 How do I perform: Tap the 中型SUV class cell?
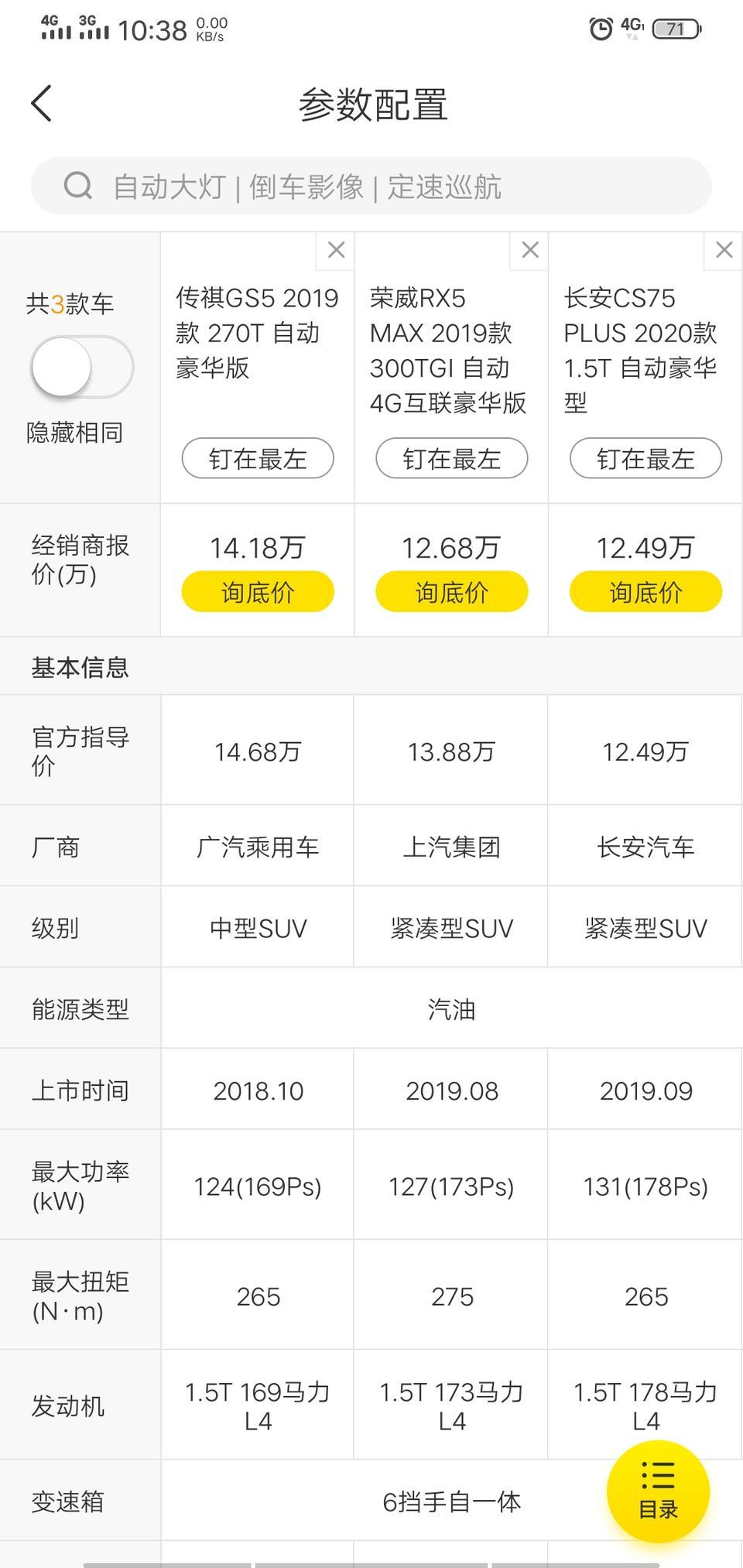(x=258, y=928)
